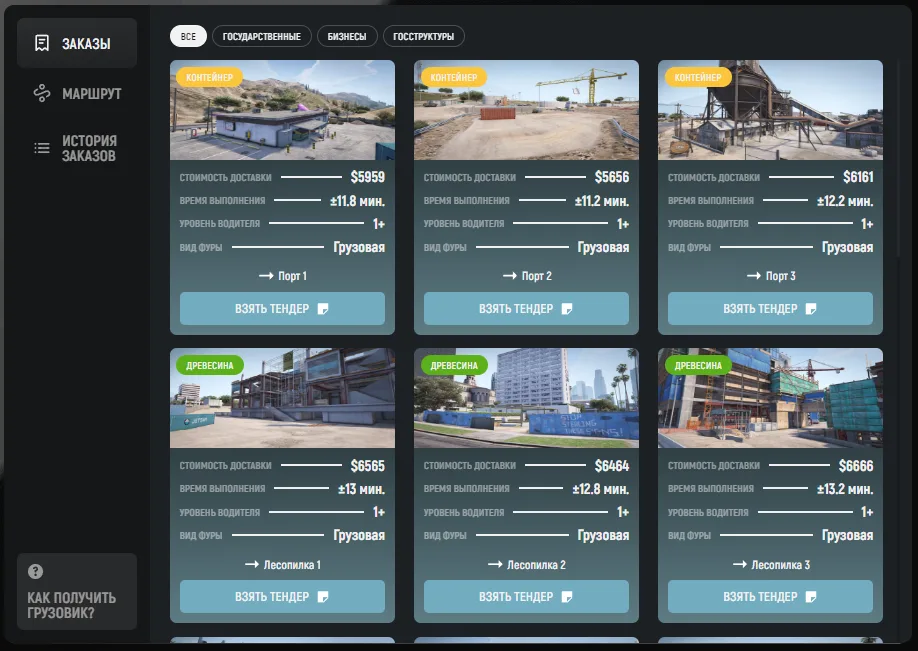Viewport: 918px width, 651px height.
Task: Click the $6666 delivery cost value
Action: (x=856, y=465)
